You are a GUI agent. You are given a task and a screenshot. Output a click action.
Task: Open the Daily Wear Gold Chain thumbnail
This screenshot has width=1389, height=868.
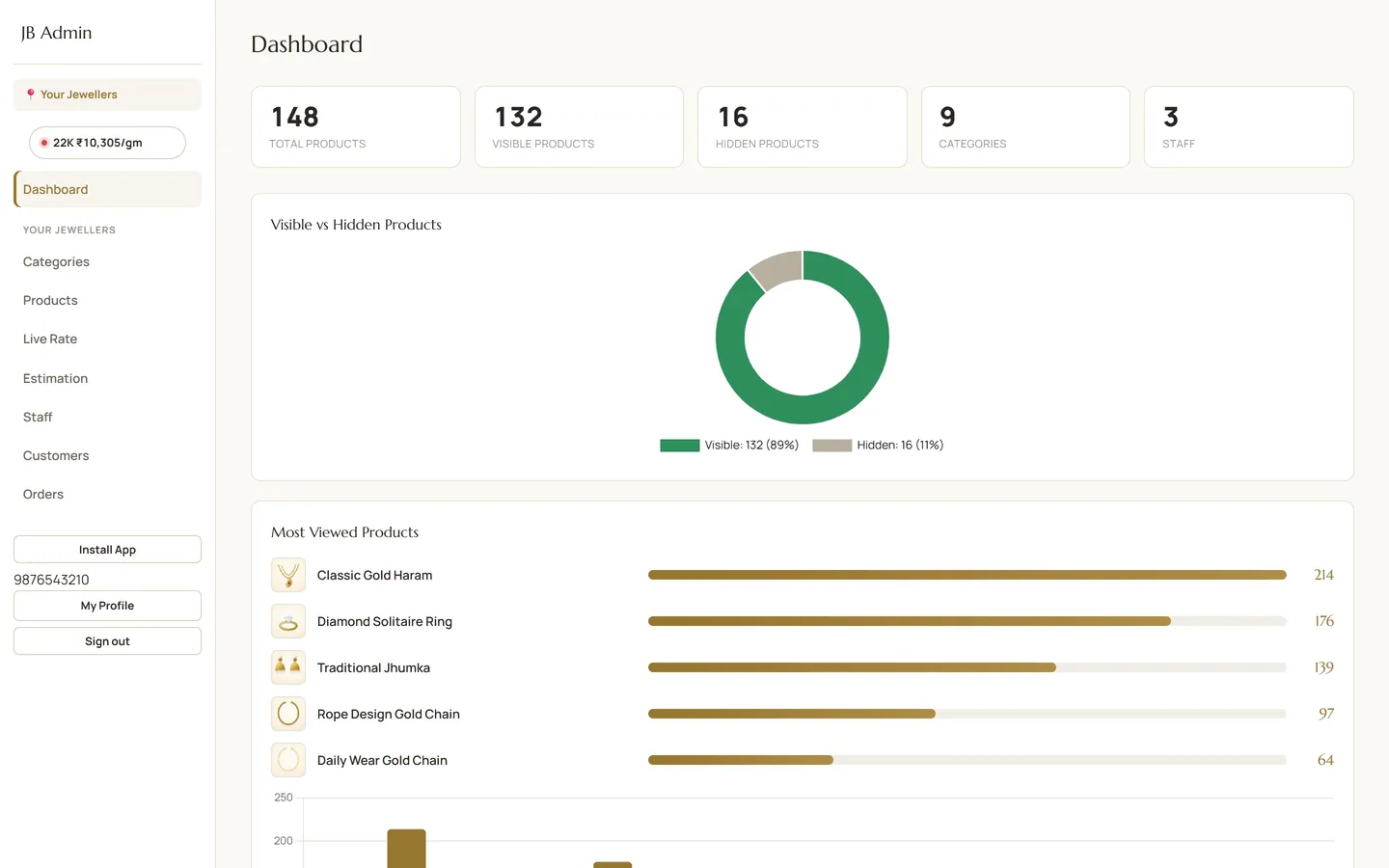coord(288,760)
